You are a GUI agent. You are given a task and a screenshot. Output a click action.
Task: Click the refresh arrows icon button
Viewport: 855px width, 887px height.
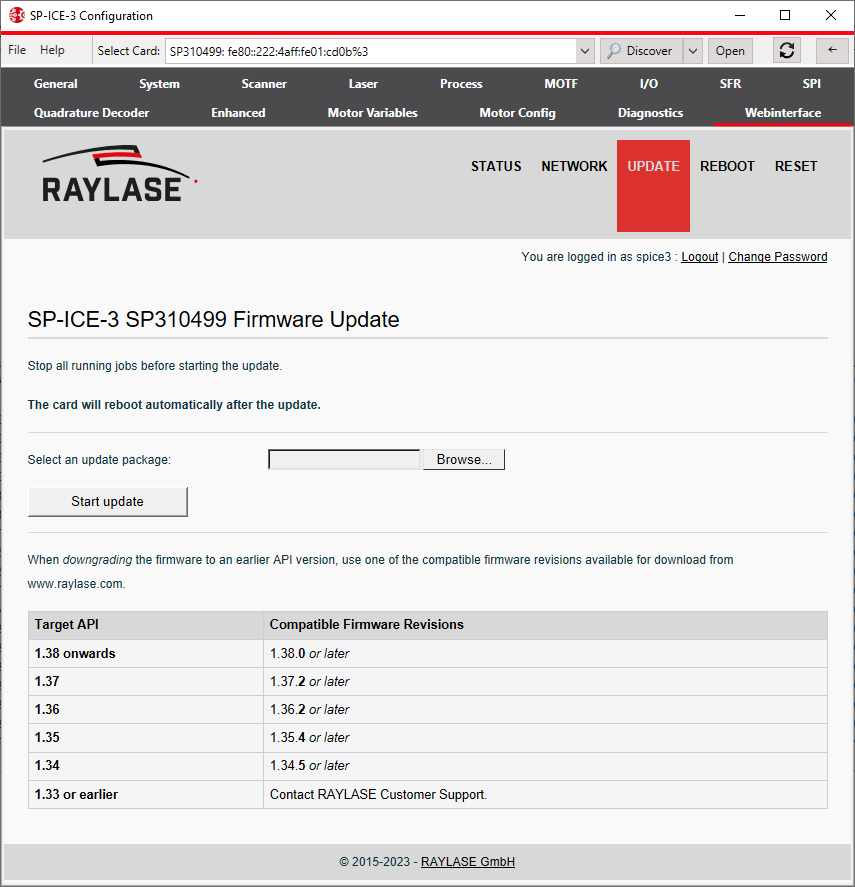(x=787, y=51)
